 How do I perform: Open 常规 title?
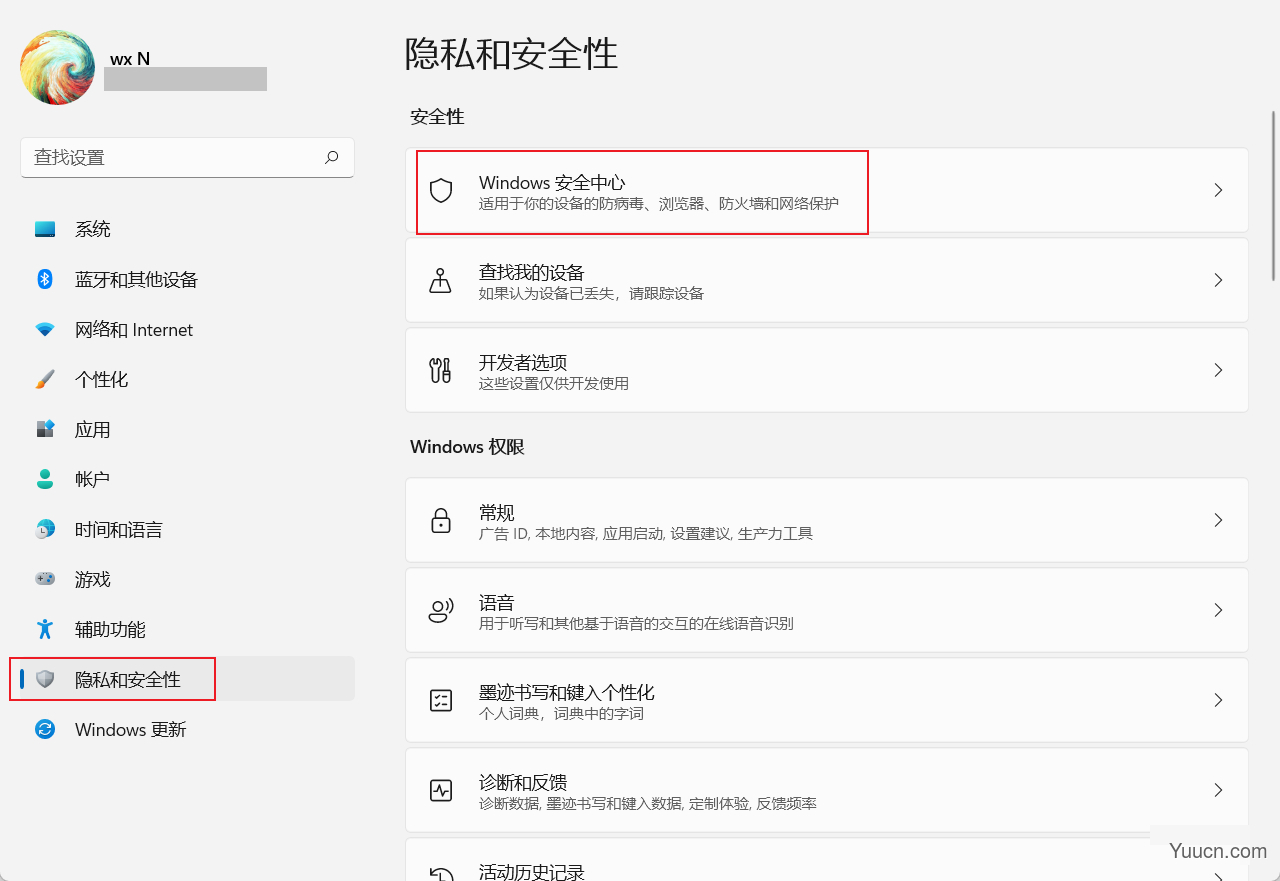[497, 512]
